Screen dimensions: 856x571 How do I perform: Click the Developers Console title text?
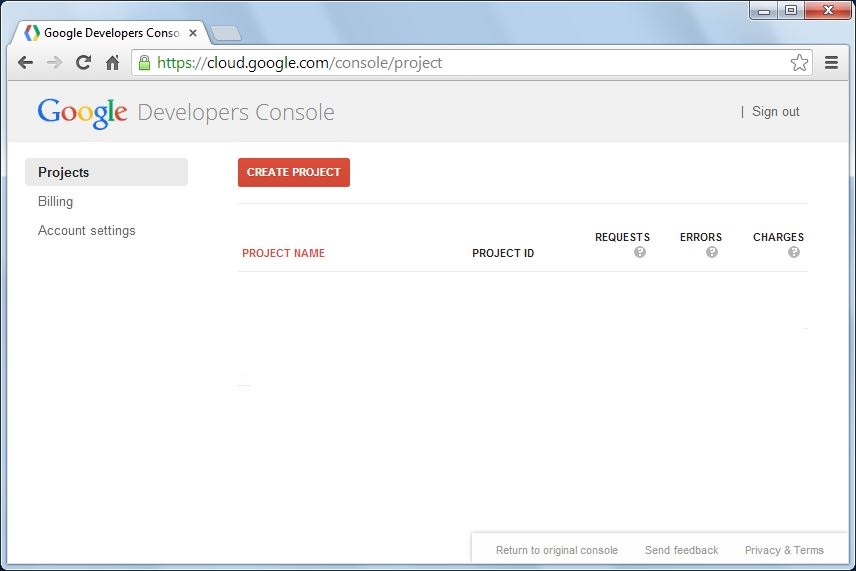pyautogui.click(x=236, y=112)
